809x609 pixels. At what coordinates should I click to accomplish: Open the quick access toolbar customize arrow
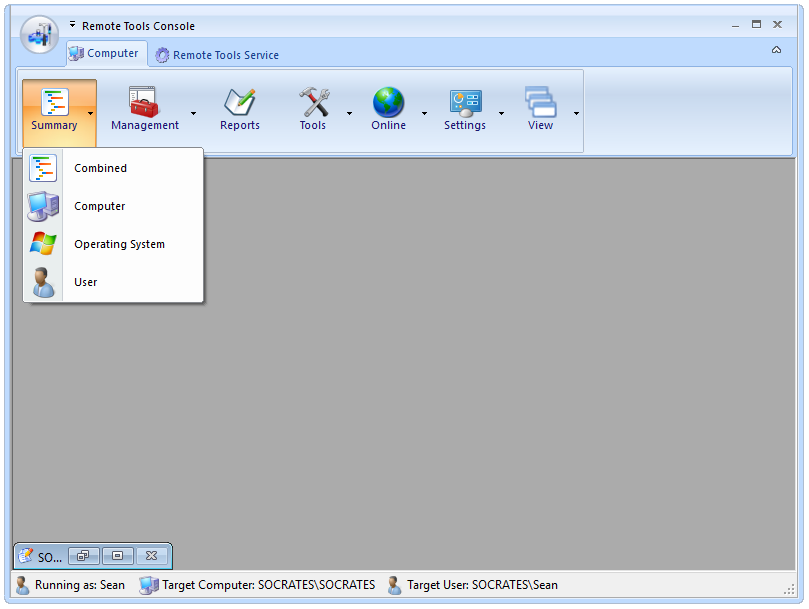pyautogui.click(x=72, y=24)
